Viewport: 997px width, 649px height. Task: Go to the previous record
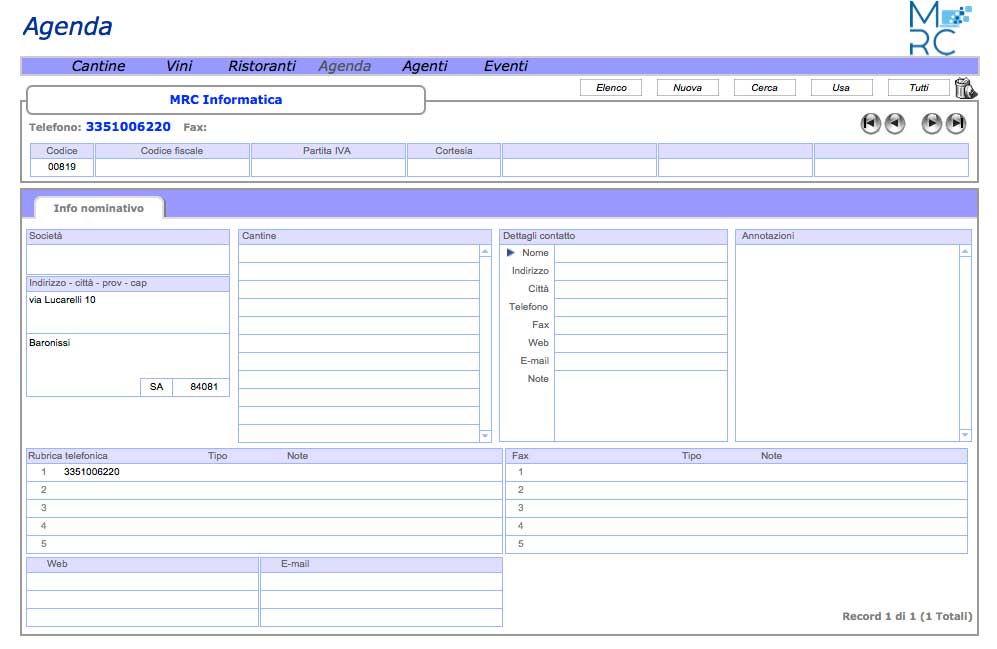click(x=895, y=123)
